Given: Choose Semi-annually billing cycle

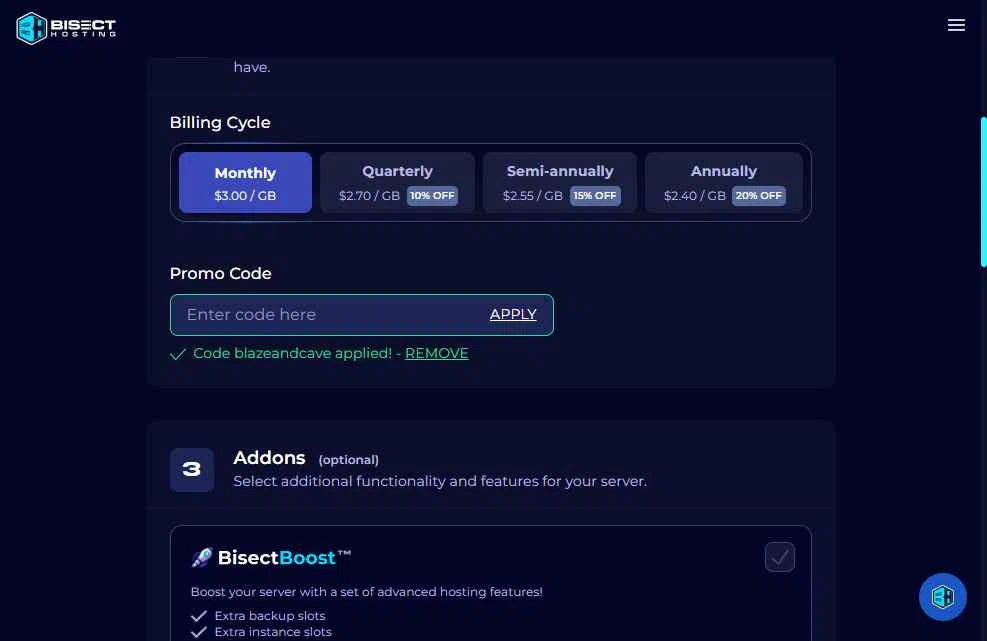Looking at the screenshot, I should (x=560, y=183).
